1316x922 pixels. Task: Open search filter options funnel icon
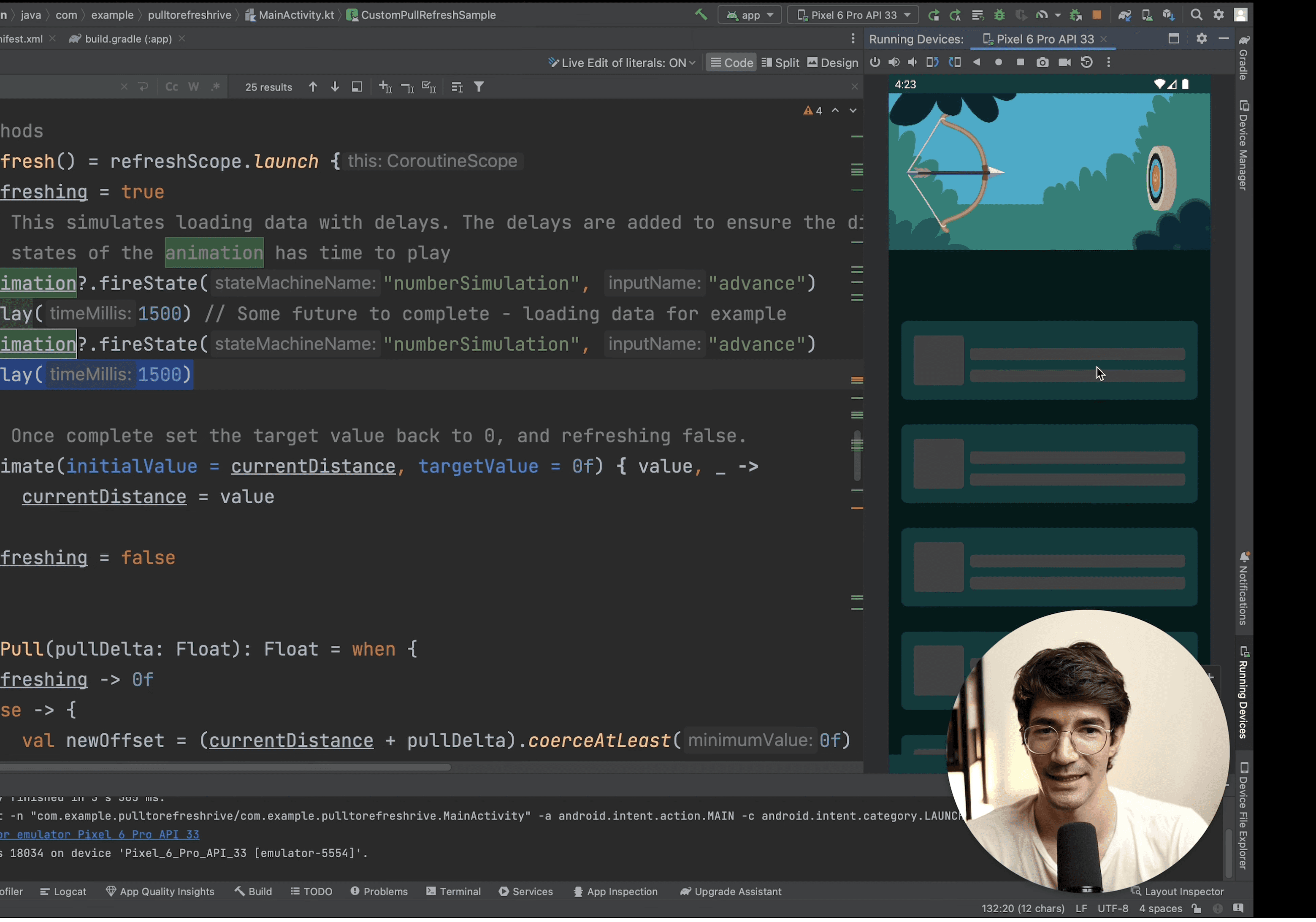tap(479, 87)
